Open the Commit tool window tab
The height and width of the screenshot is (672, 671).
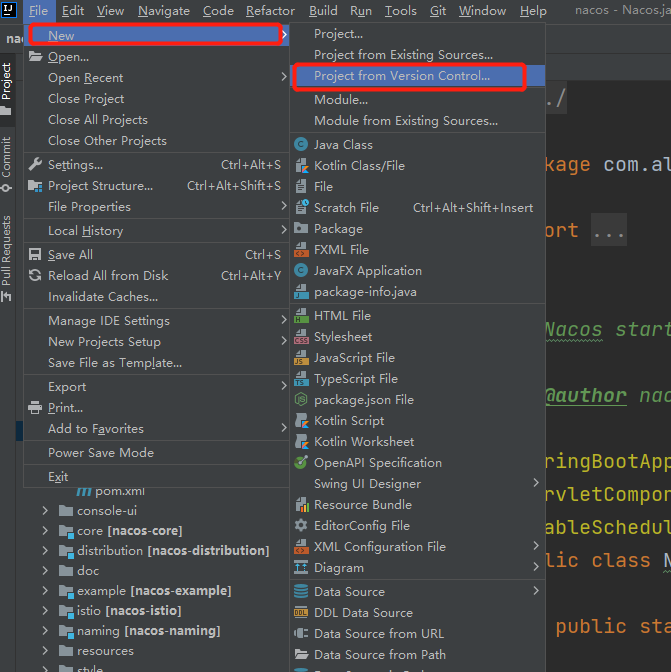[7, 164]
